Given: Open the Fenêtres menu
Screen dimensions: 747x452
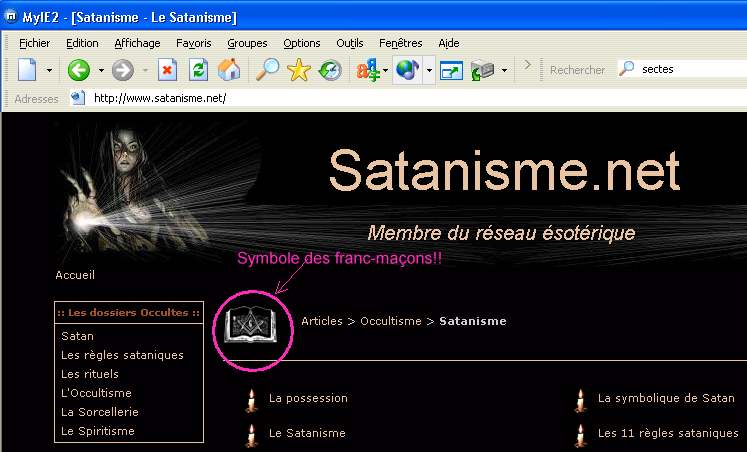Looking at the screenshot, I should [x=401, y=43].
